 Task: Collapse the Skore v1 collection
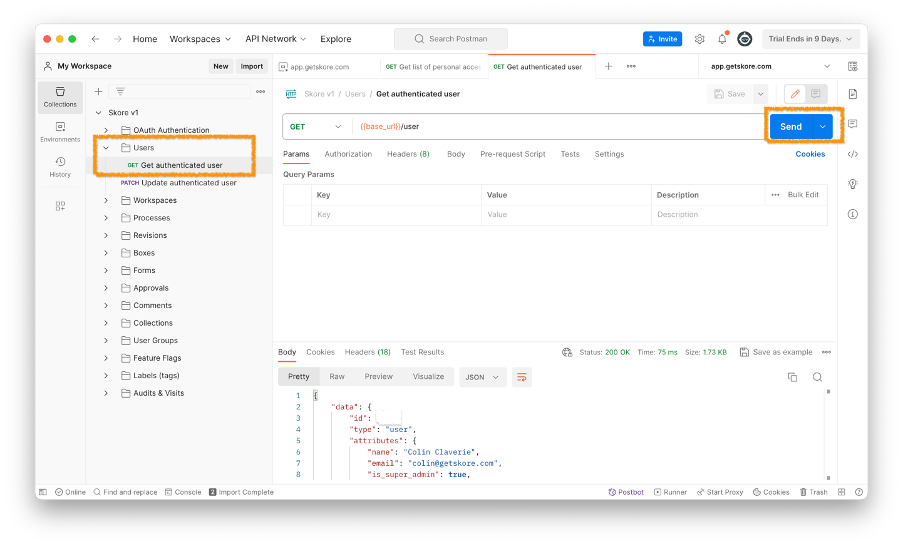(99, 112)
